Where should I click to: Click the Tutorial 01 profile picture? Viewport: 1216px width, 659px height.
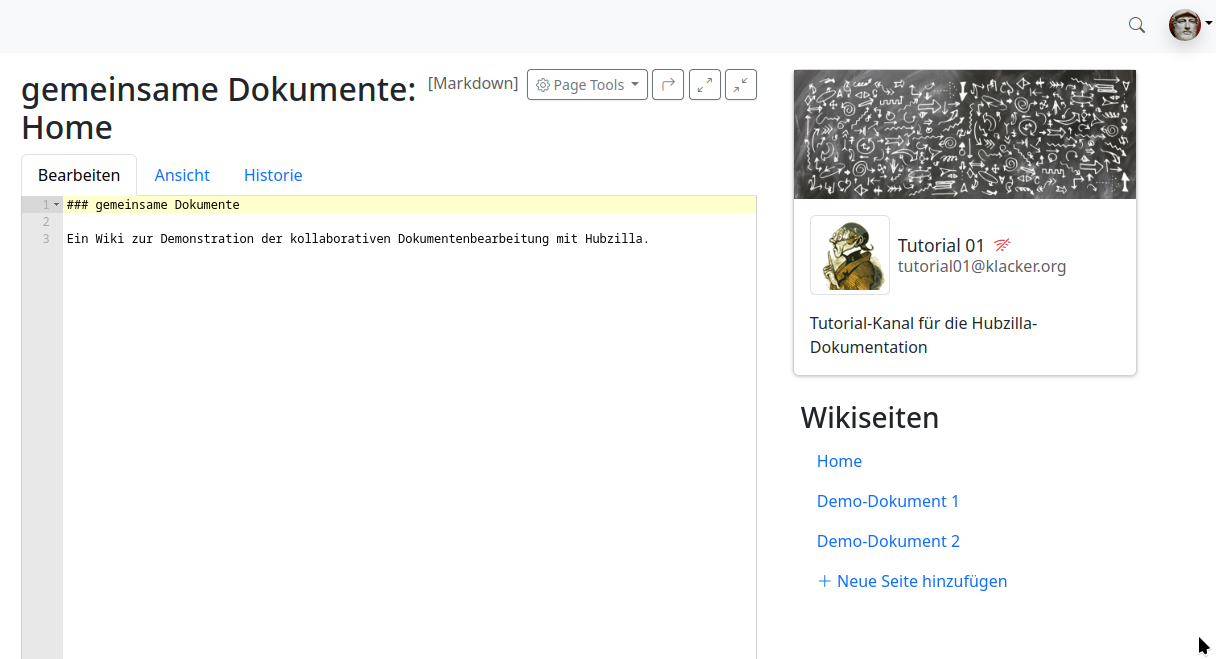pos(850,255)
